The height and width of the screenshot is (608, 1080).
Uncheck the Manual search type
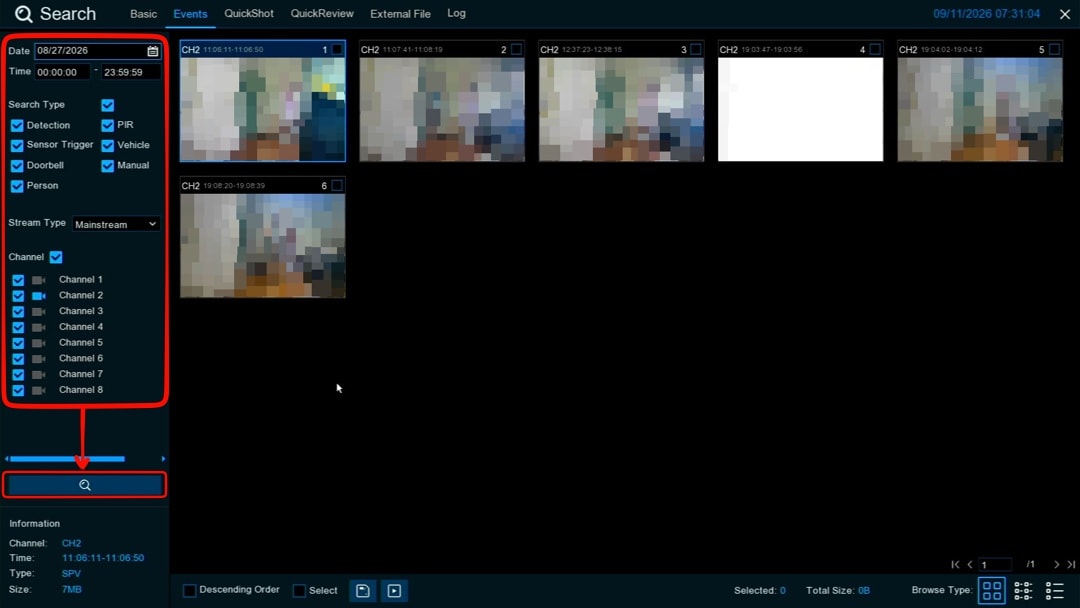point(107,166)
